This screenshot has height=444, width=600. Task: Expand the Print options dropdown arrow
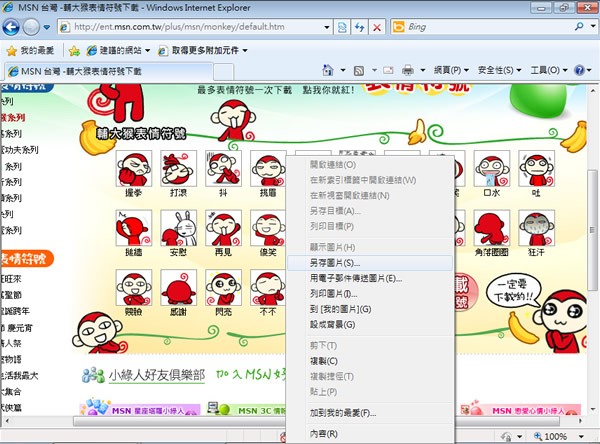(x=423, y=70)
